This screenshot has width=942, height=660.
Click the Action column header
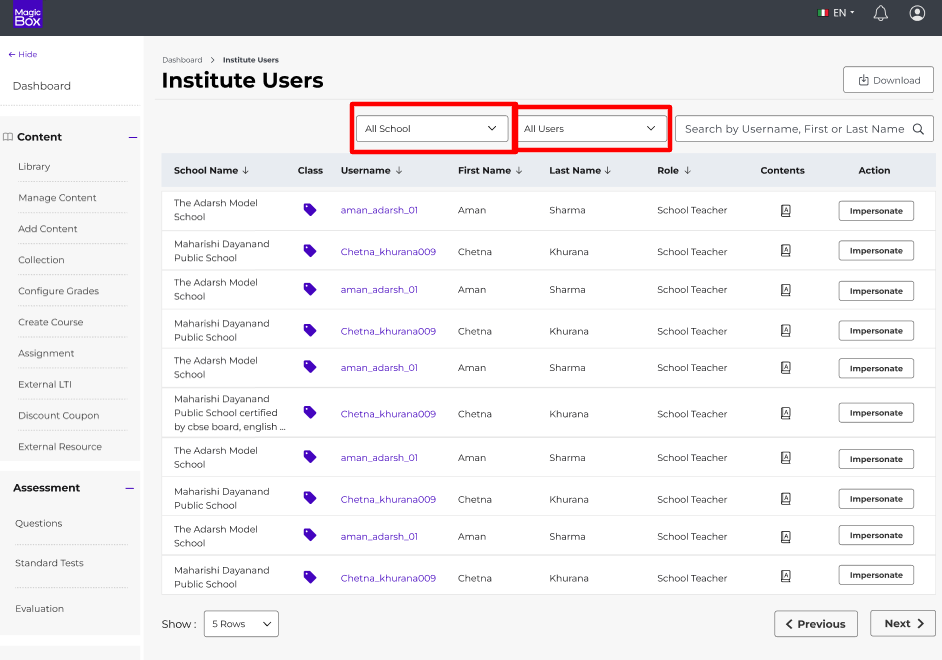(874, 171)
